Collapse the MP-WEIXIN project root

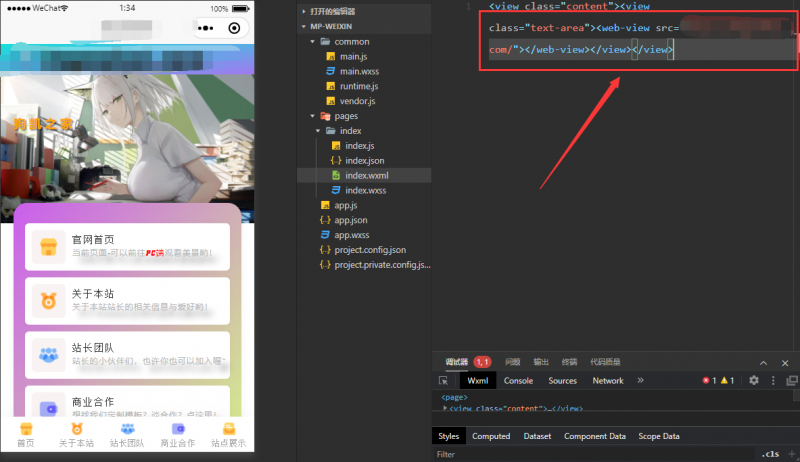pyautogui.click(x=305, y=27)
